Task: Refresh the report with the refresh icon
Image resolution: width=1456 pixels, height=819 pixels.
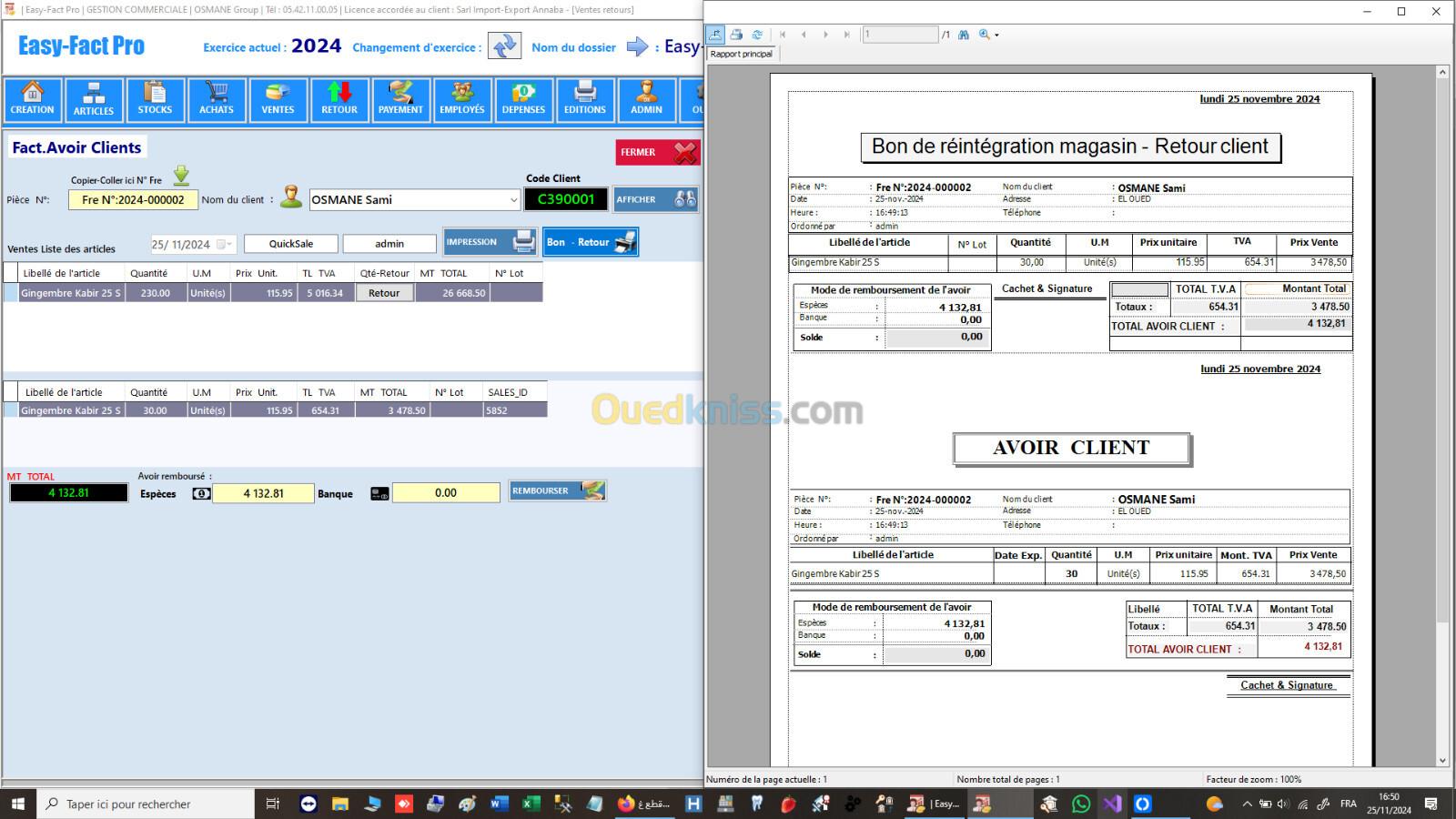Action: (757, 35)
